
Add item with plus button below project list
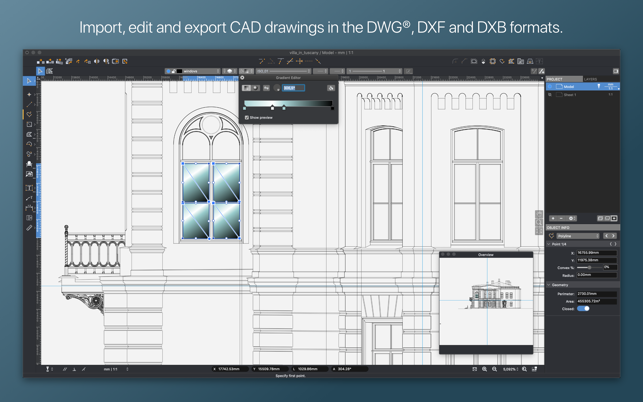(553, 218)
